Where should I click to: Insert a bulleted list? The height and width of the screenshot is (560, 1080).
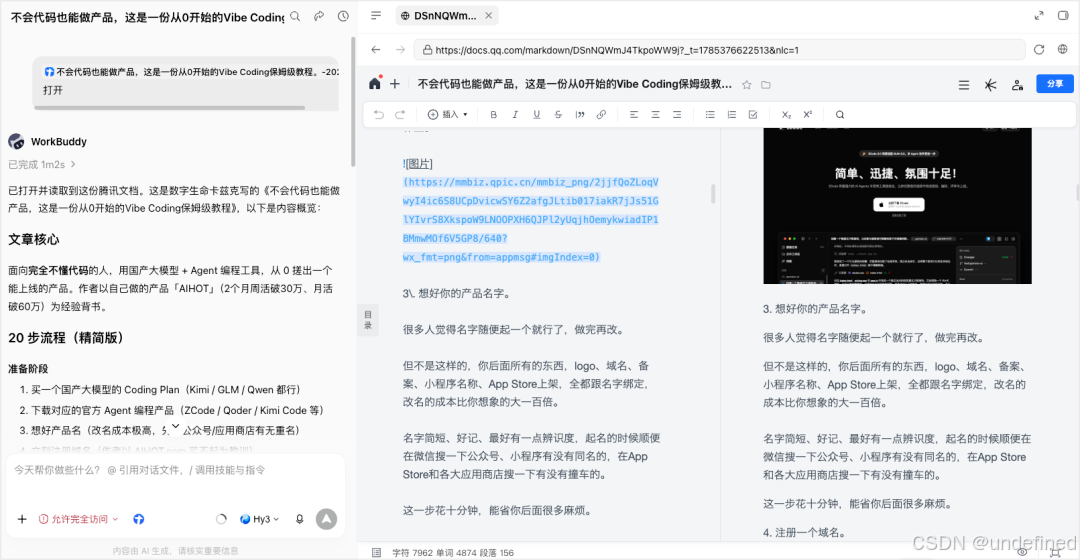coord(709,114)
